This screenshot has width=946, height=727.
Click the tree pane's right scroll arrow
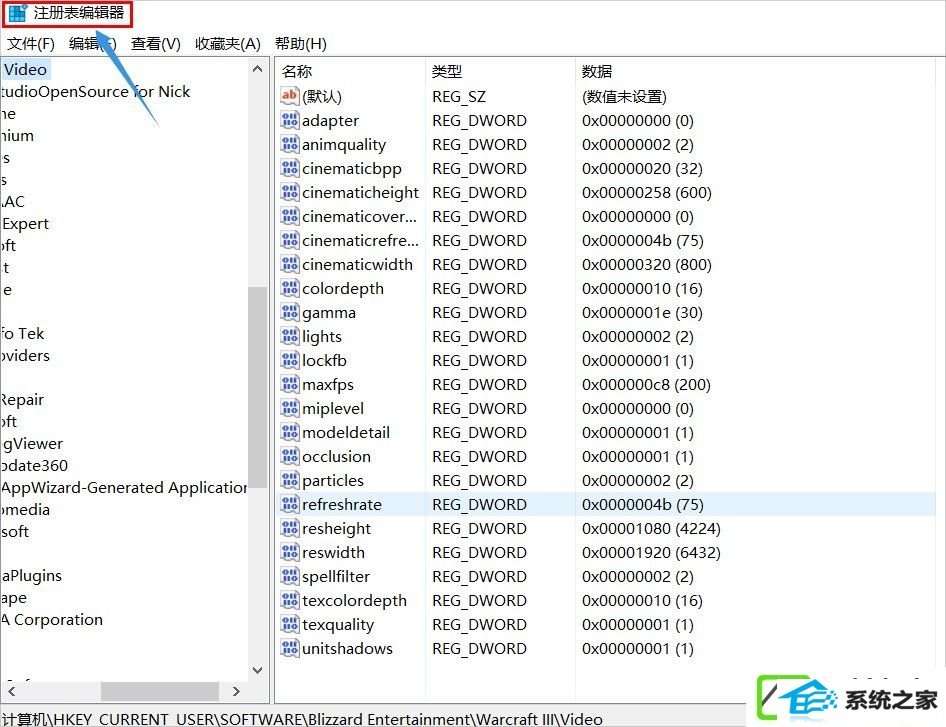coord(236,691)
